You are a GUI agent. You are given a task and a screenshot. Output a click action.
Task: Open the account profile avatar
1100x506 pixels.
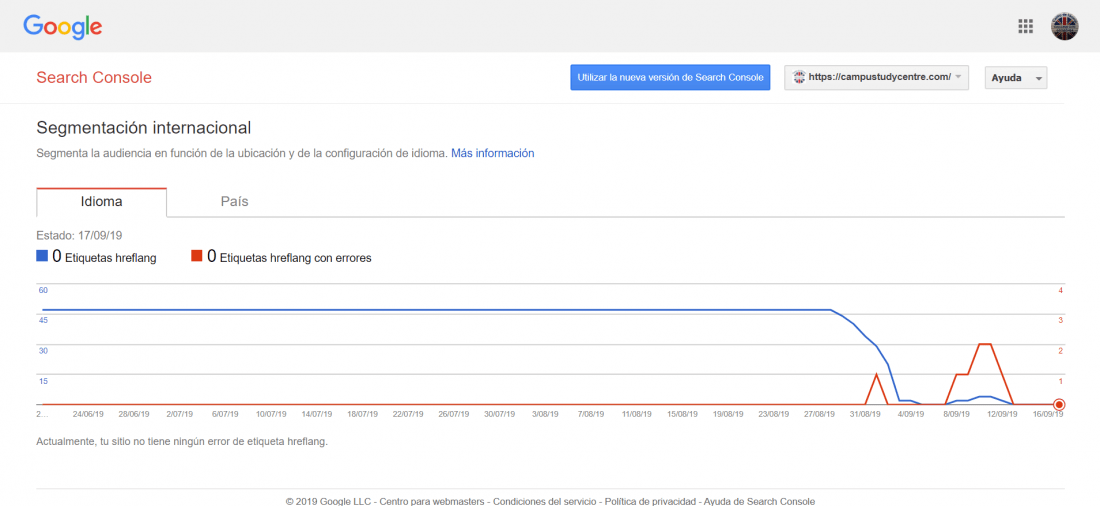[x=1064, y=27]
